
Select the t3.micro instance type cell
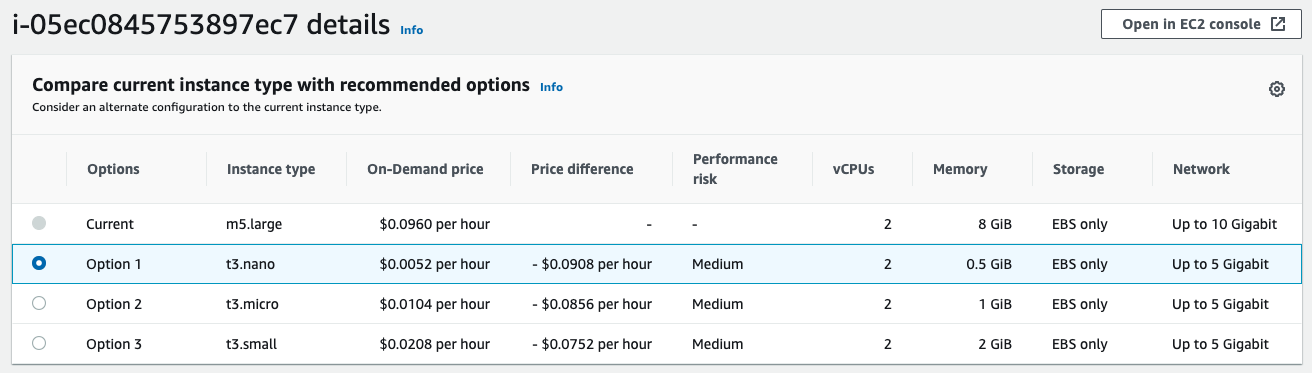click(252, 304)
